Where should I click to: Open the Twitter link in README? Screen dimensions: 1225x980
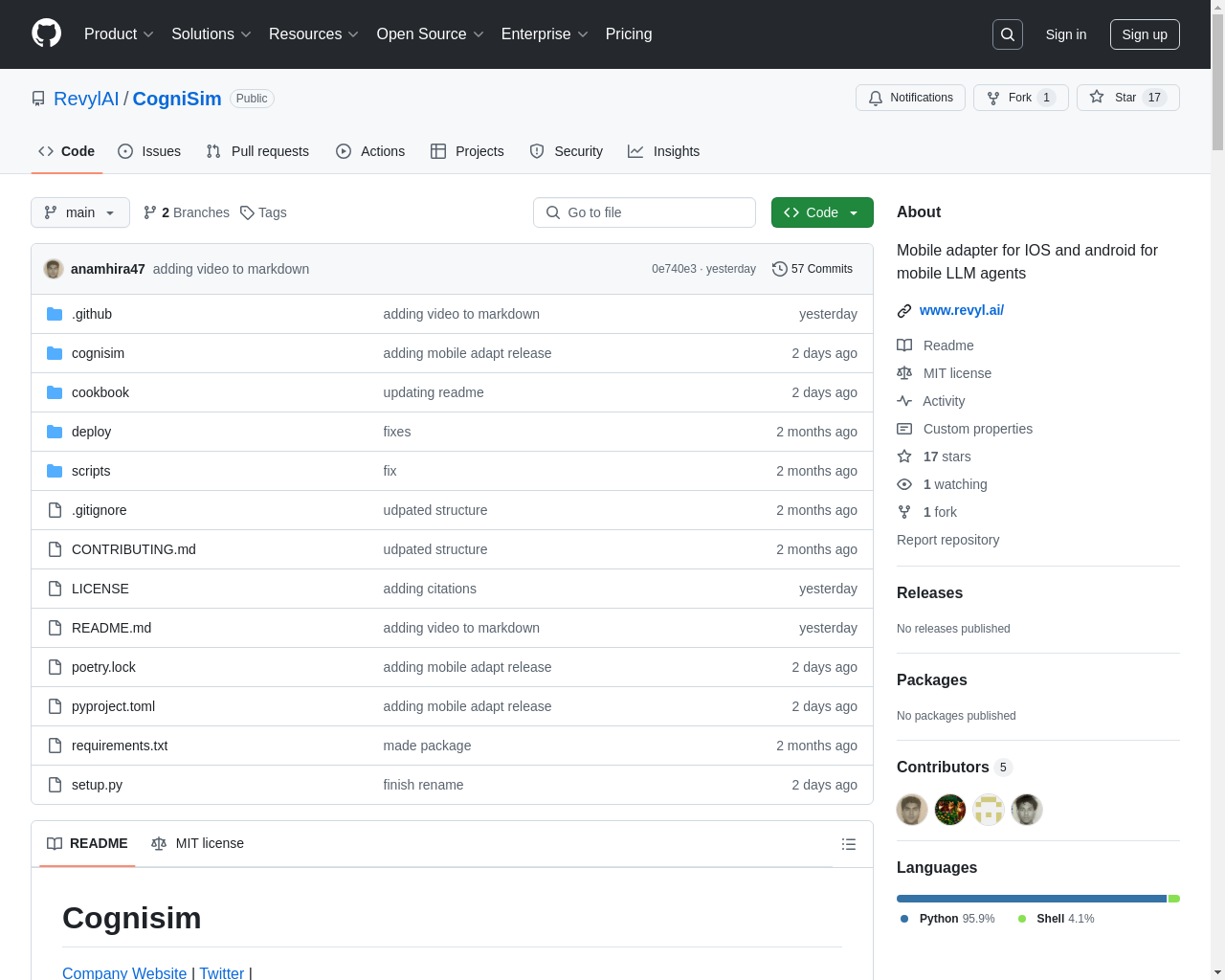click(x=222, y=972)
